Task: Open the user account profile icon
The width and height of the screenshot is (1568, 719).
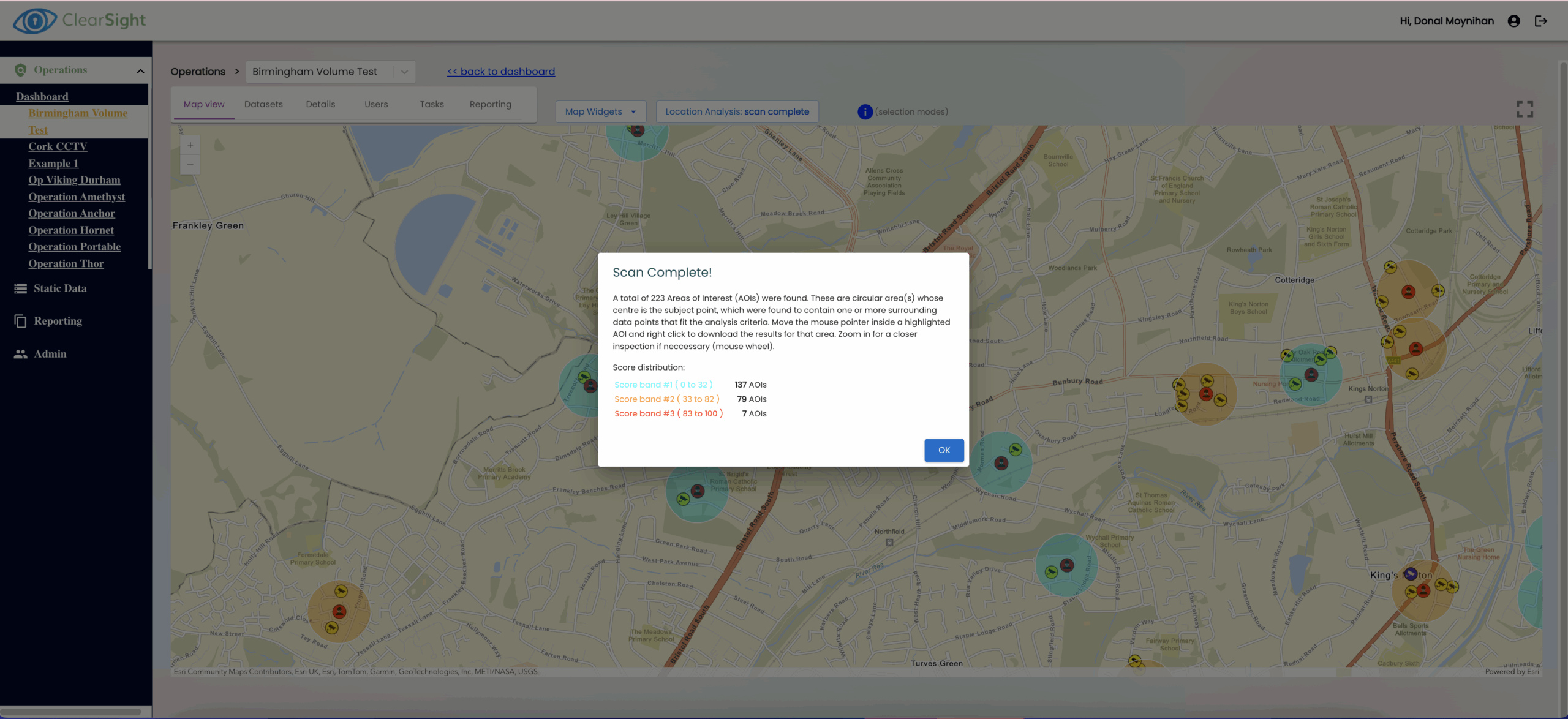Action: pos(1513,21)
